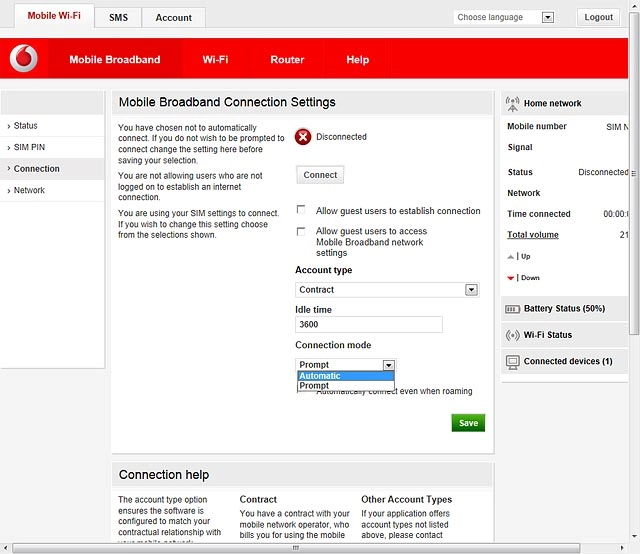Click the Battery Status icon
Image resolution: width=640 pixels, height=554 pixels.
click(x=512, y=309)
